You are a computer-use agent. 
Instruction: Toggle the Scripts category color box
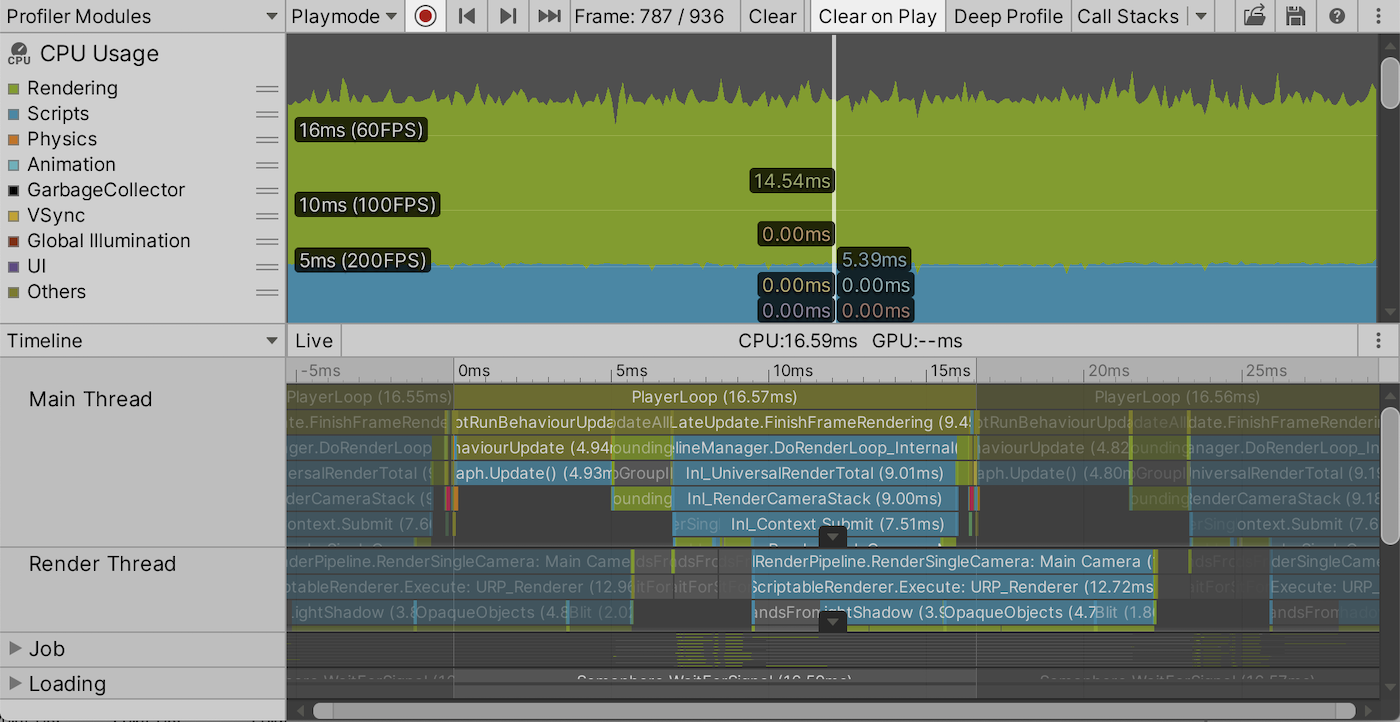click(13, 114)
